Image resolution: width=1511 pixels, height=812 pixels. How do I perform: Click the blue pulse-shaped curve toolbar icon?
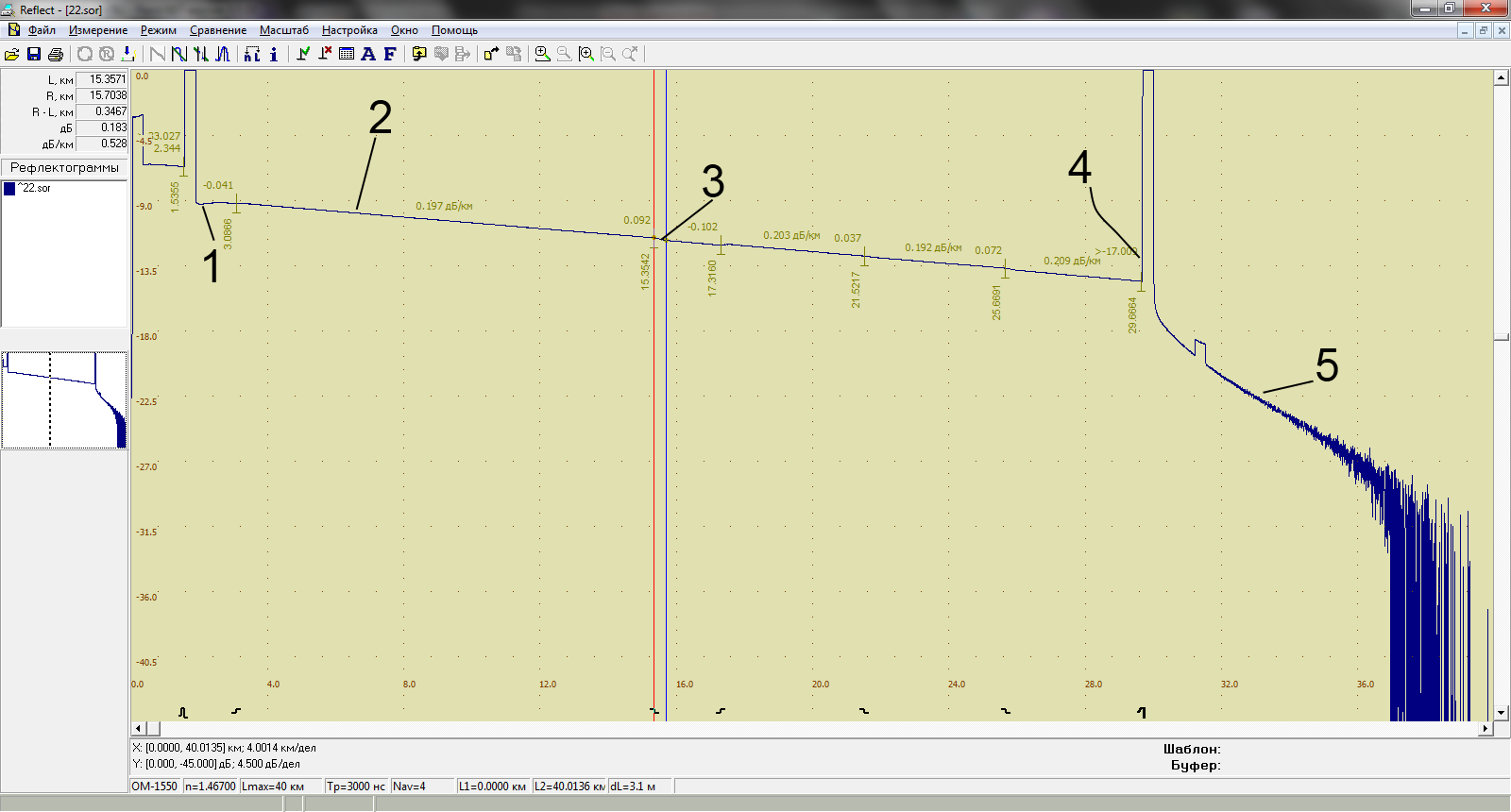[223, 54]
